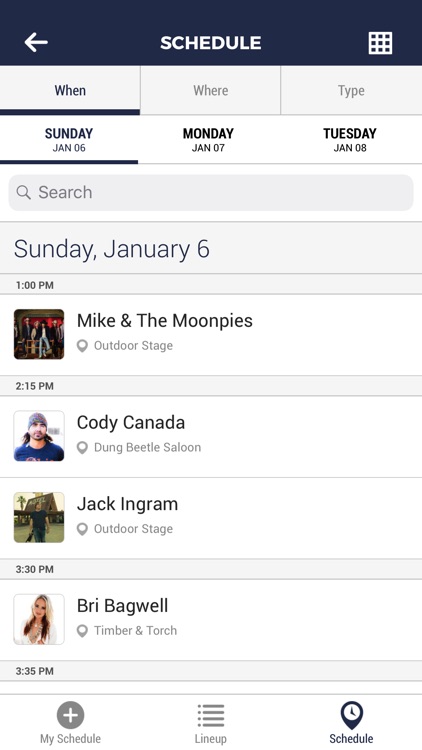Switch to the Type tab
The height and width of the screenshot is (750, 422).
(351, 90)
